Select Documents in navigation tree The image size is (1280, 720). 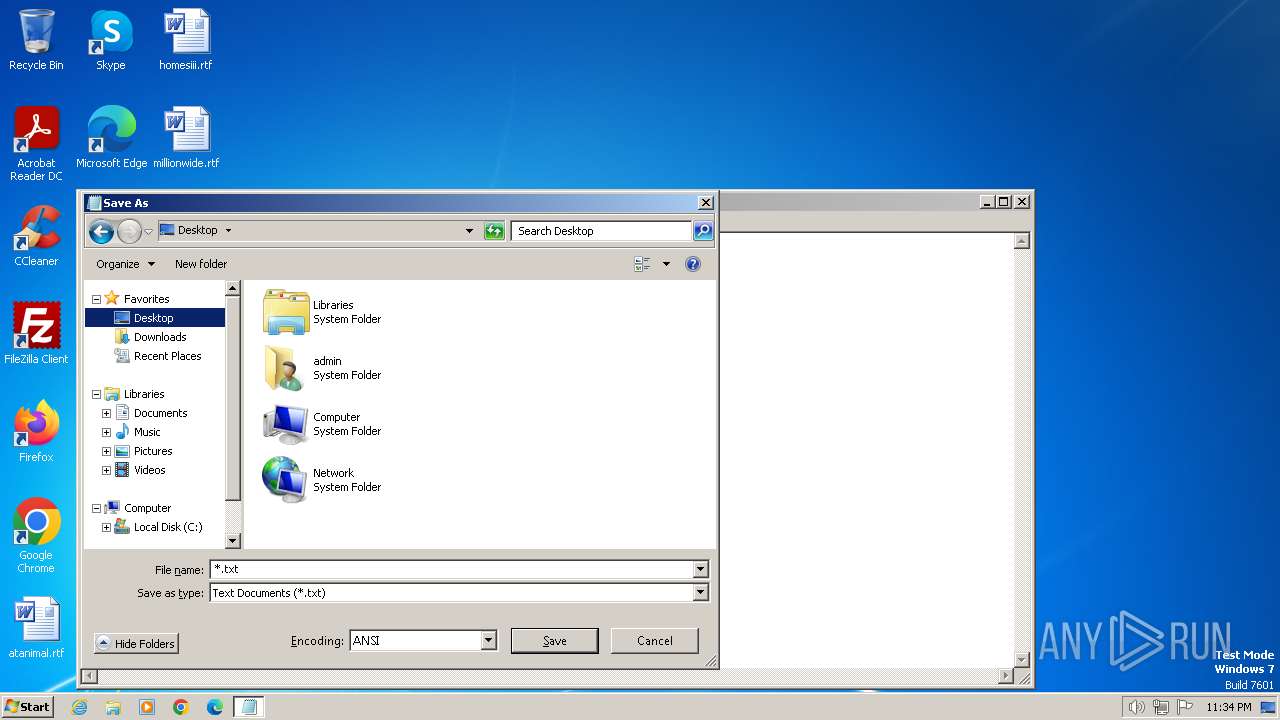160,413
